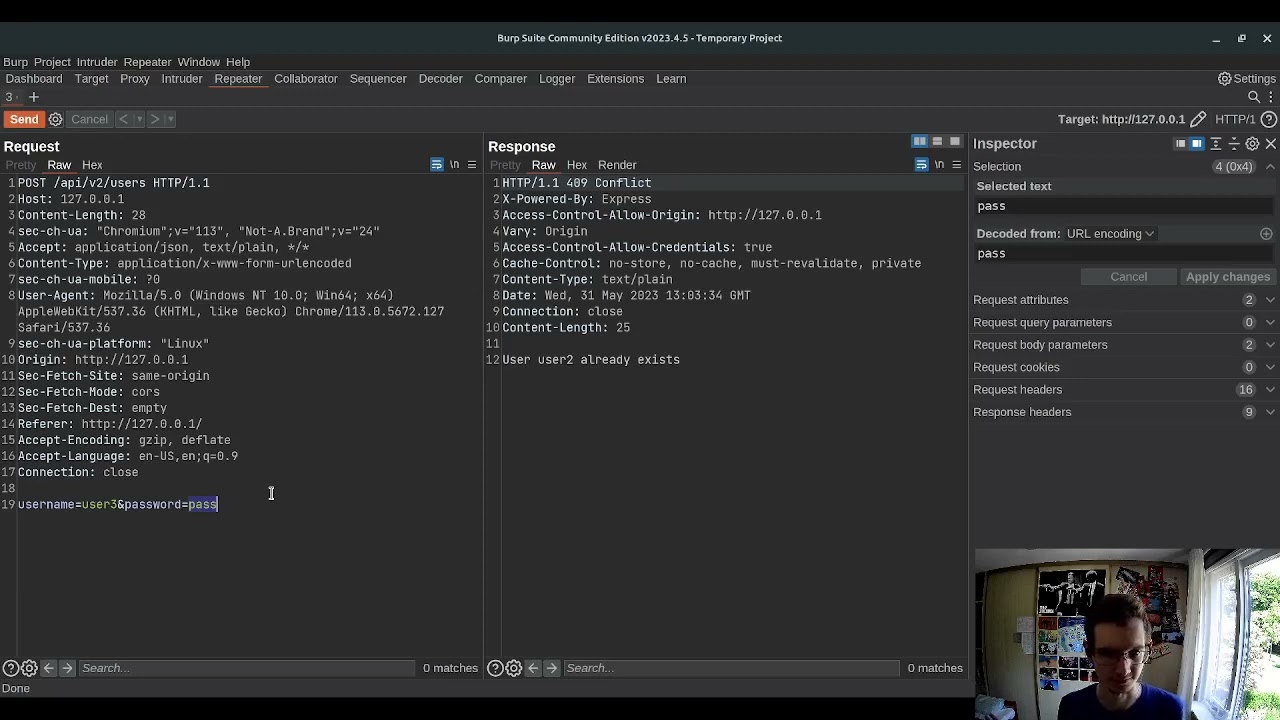
Task: Click the request search field
Action: (246, 668)
